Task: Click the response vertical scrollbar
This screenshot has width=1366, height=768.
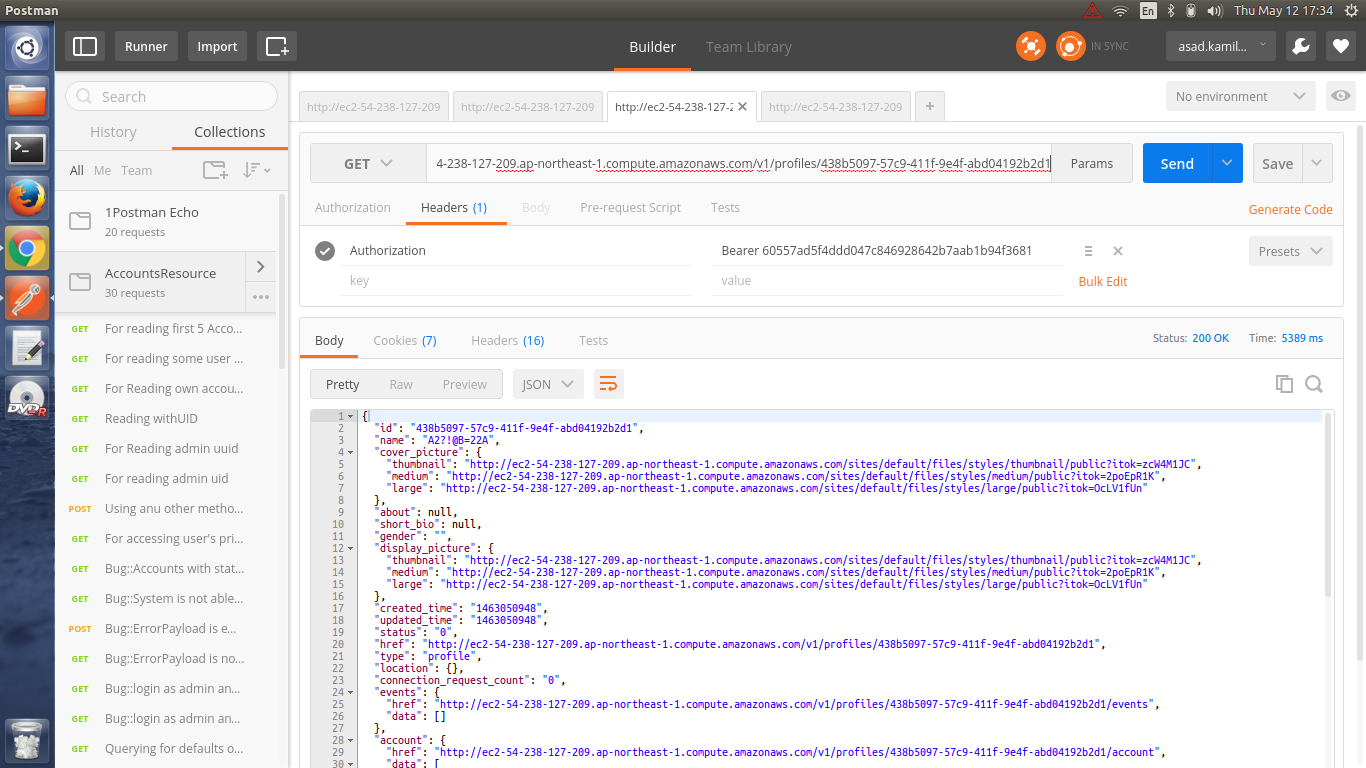Action: 1328,500
